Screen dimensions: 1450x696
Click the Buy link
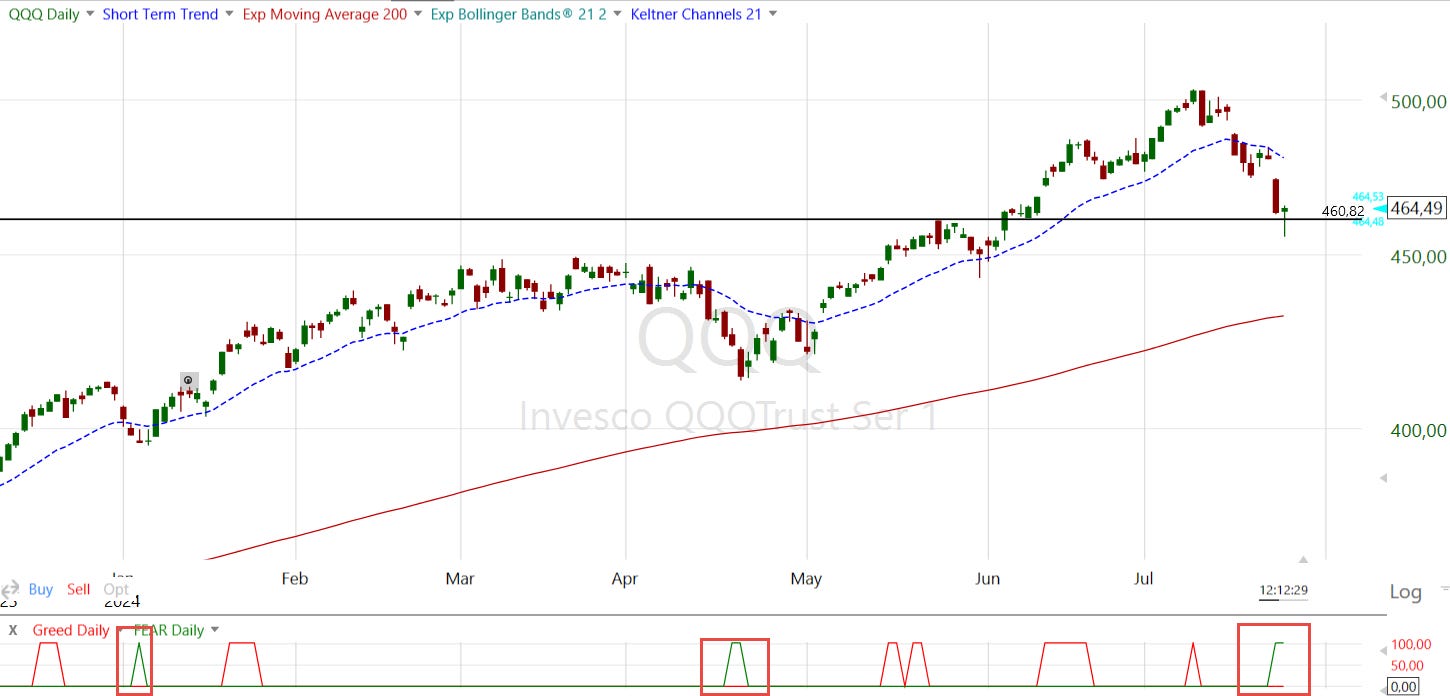(41, 589)
